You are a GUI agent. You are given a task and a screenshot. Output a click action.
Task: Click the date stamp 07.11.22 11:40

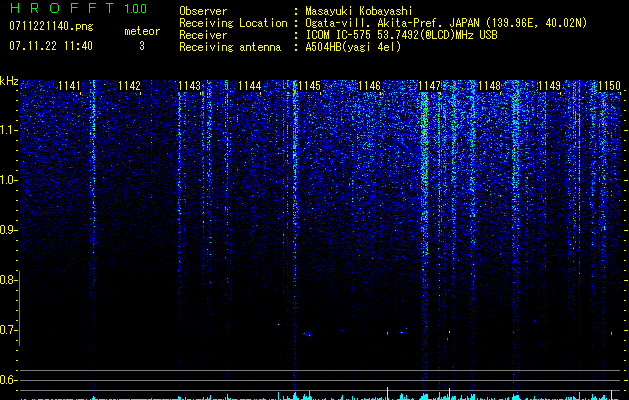pos(51,46)
